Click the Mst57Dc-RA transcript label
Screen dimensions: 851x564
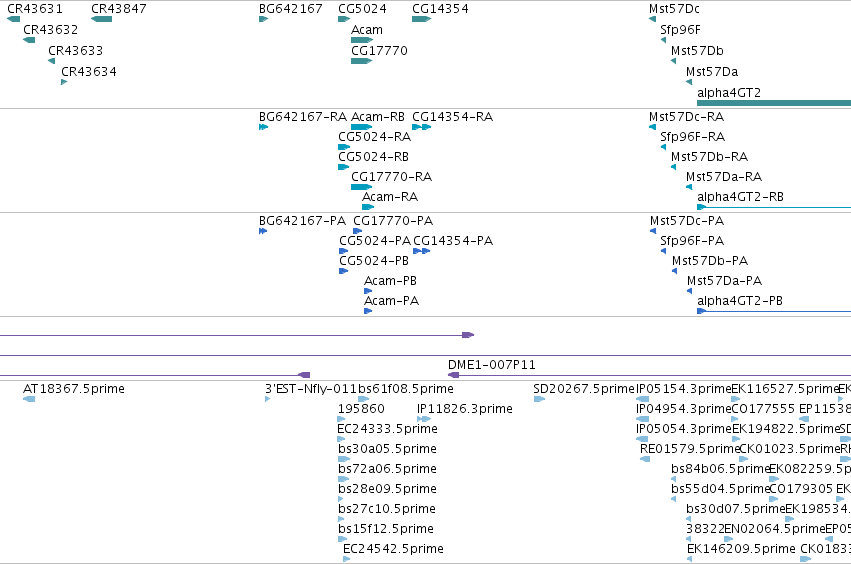pos(687,117)
